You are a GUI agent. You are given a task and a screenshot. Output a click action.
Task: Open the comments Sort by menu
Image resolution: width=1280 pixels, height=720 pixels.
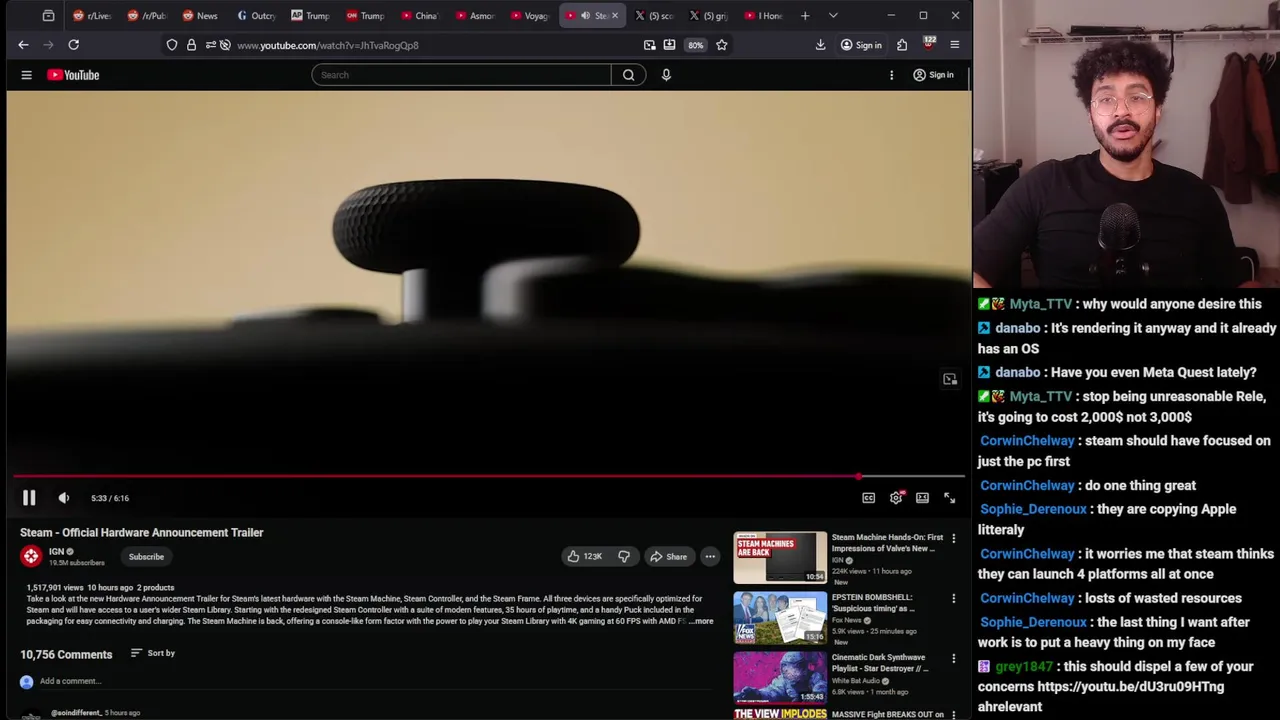click(152, 653)
